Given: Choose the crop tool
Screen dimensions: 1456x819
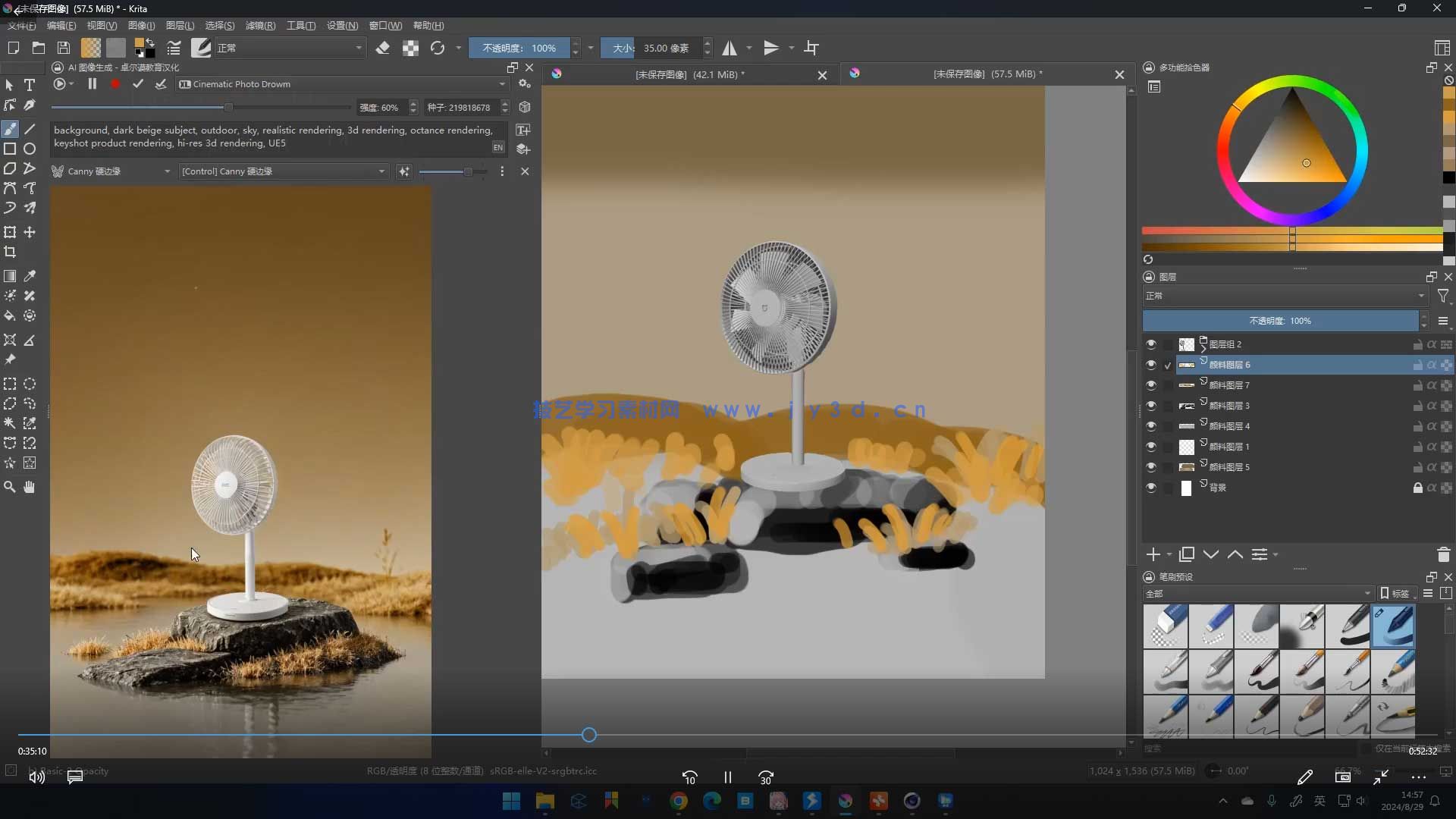Looking at the screenshot, I should [x=10, y=252].
